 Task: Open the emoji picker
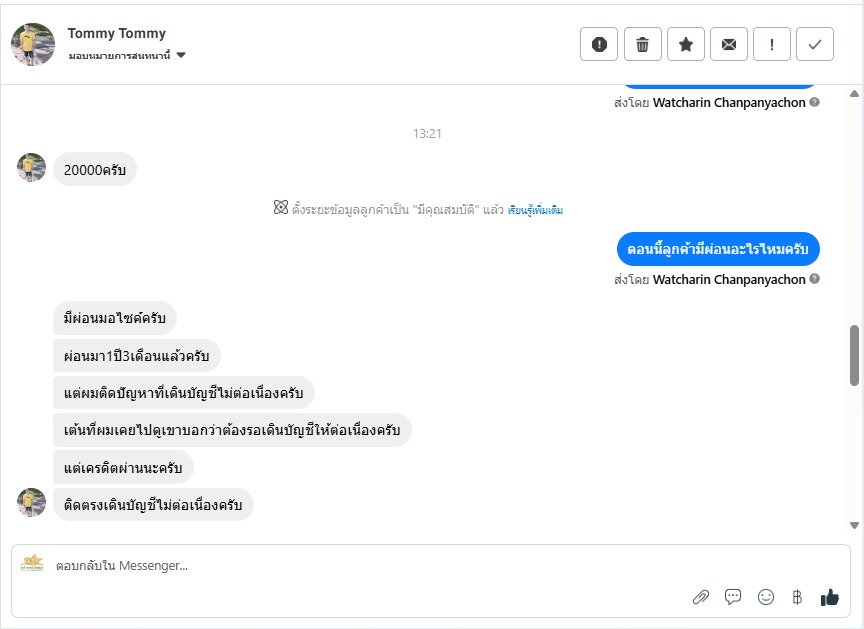[766, 597]
